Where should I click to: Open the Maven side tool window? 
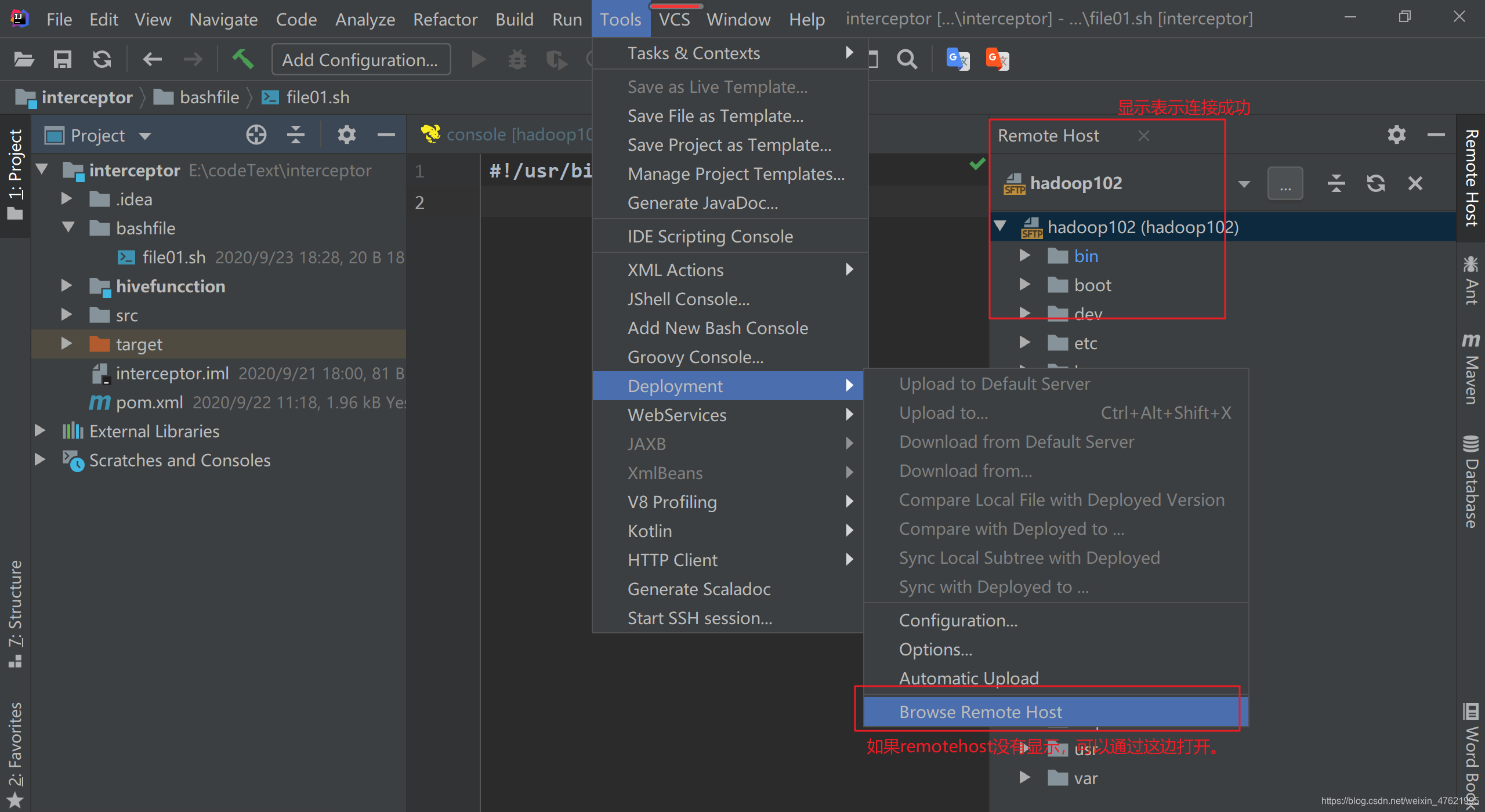pos(1471,369)
